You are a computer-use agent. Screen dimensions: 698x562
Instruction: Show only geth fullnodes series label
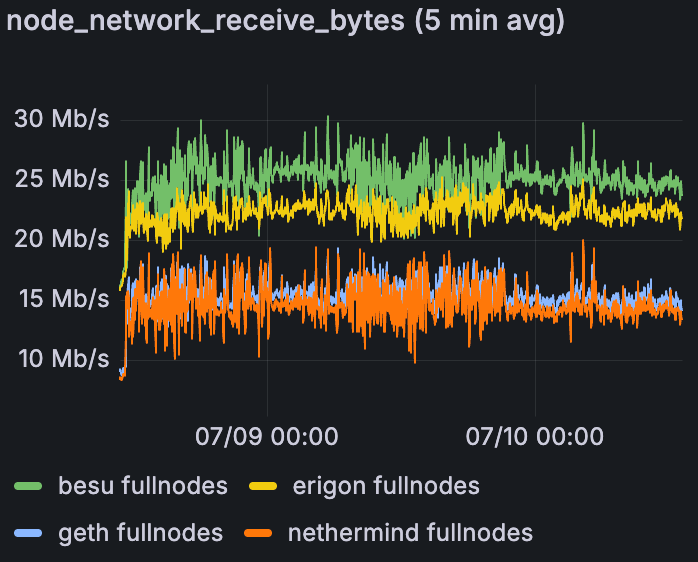point(142,532)
